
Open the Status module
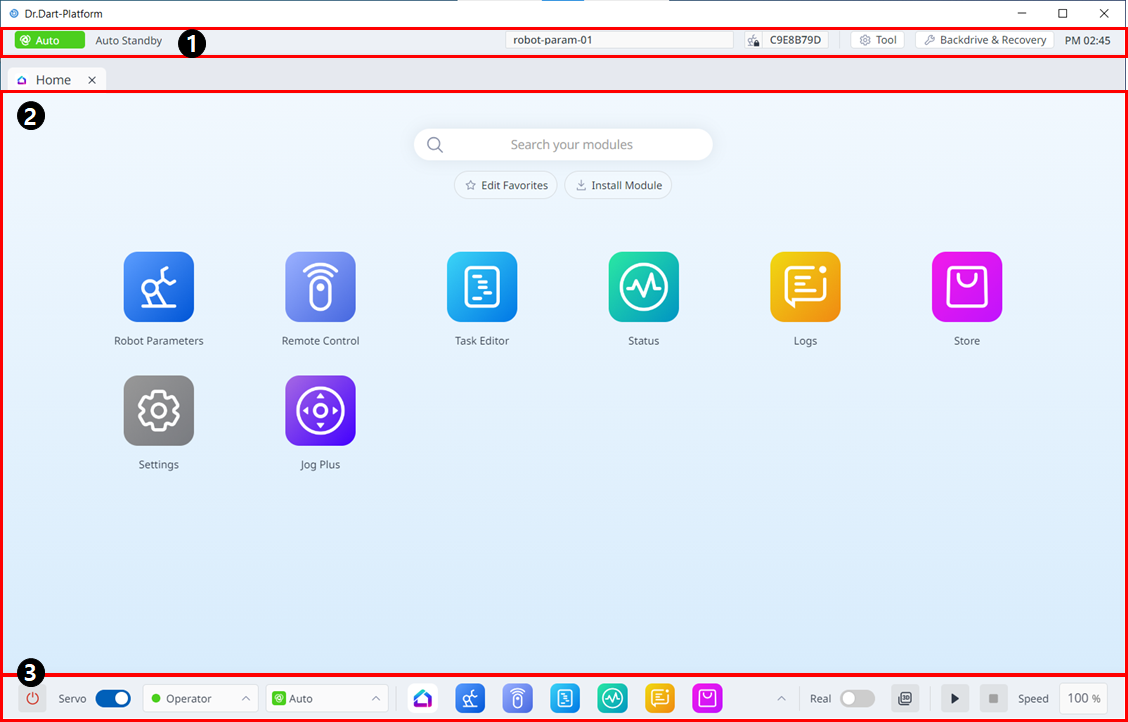[x=643, y=287]
